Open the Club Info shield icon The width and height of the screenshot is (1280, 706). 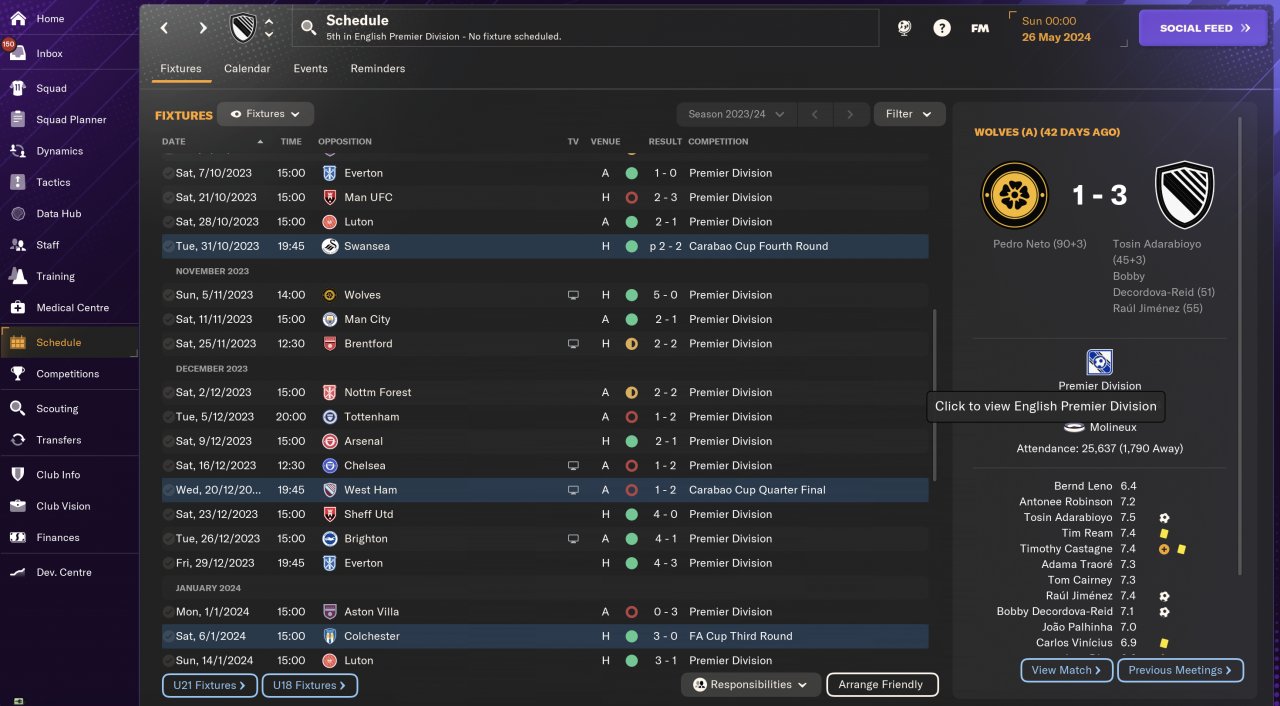click(18, 474)
